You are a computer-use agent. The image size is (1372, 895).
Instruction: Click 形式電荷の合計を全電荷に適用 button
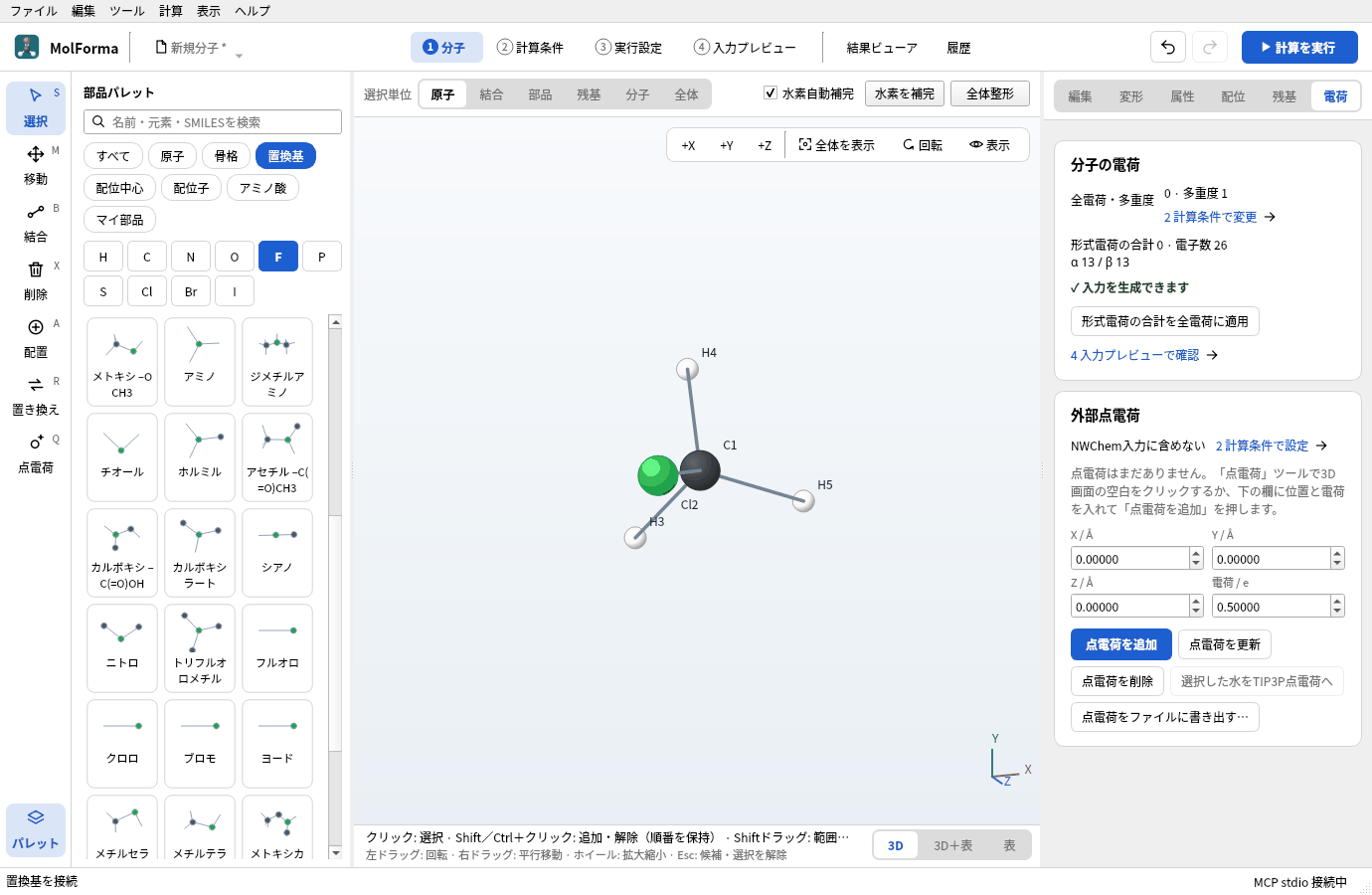coord(1165,321)
